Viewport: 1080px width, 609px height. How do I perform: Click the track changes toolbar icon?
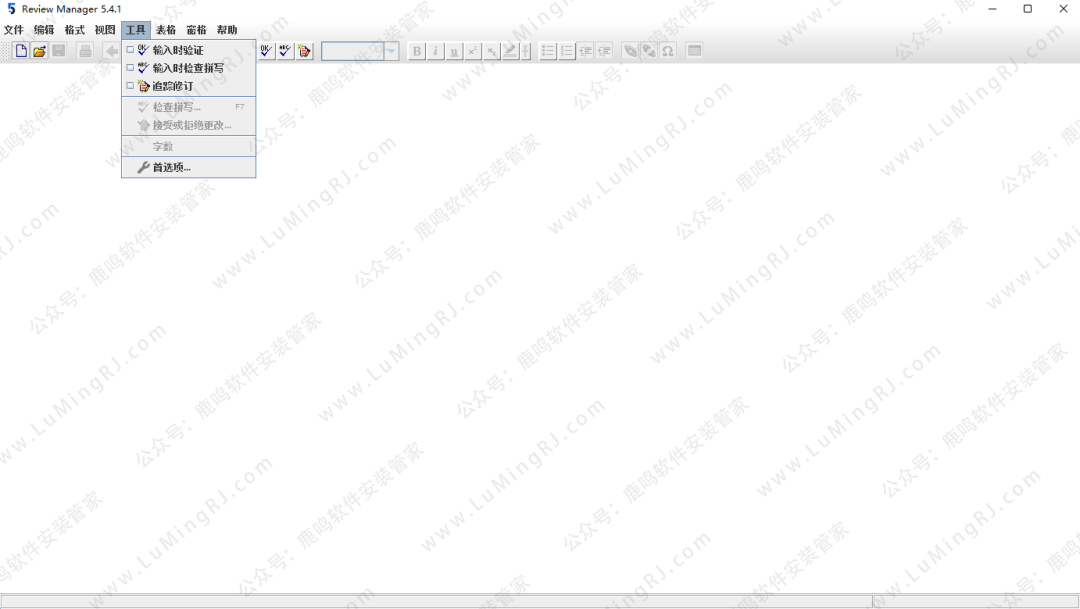304,51
